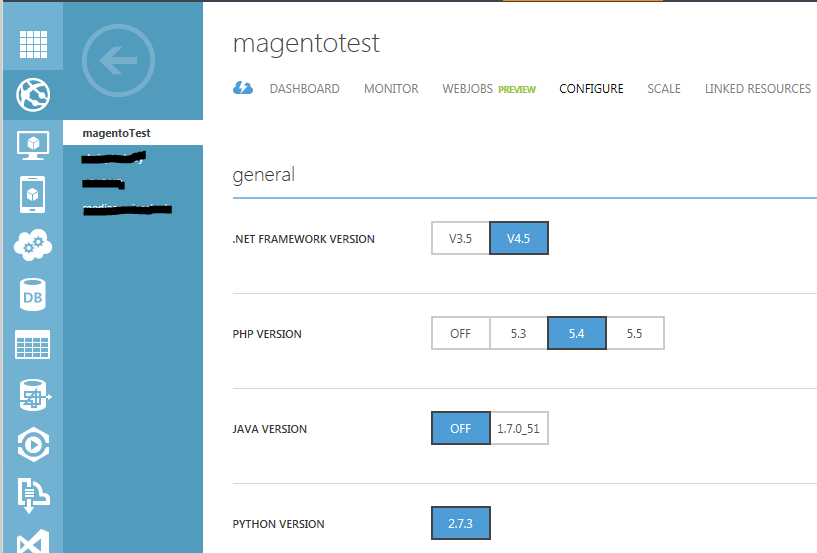Turn Java version OFF

461,428
